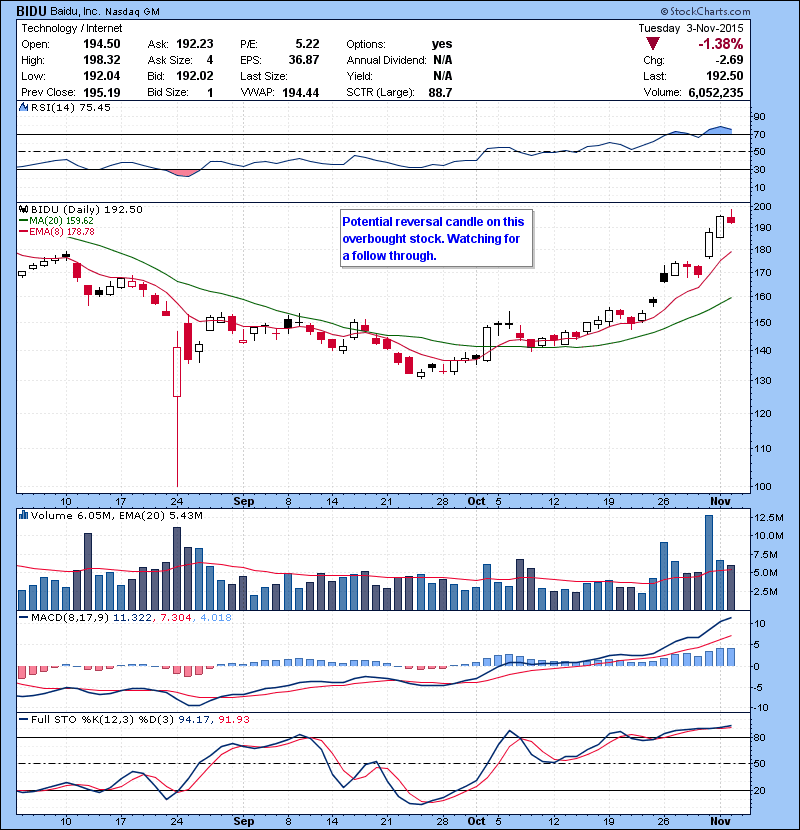800x830 pixels.
Task: Click the blue MA(20) legend marker
Action: click(x=22, y=221)
